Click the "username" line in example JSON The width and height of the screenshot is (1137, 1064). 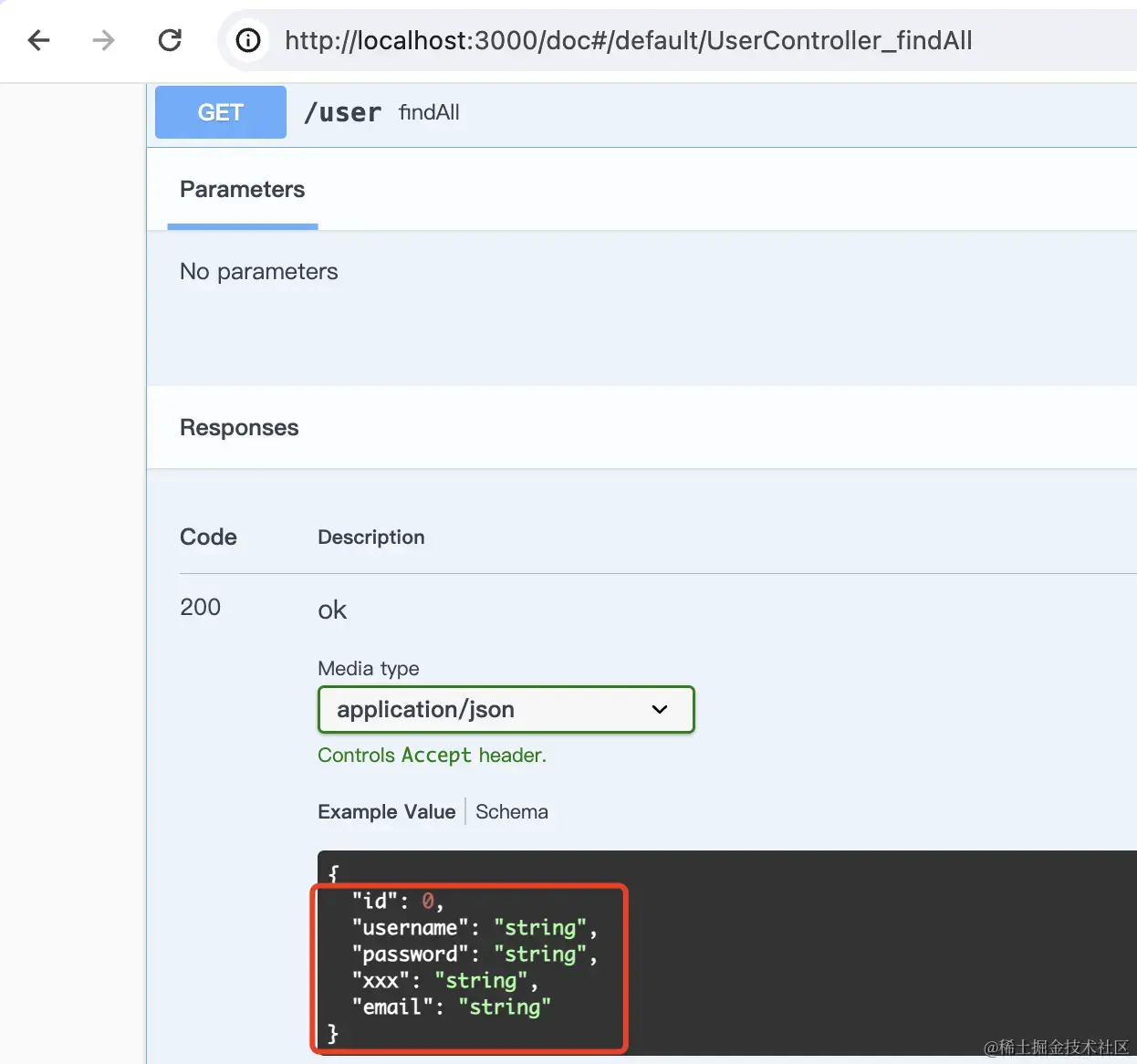474,927
